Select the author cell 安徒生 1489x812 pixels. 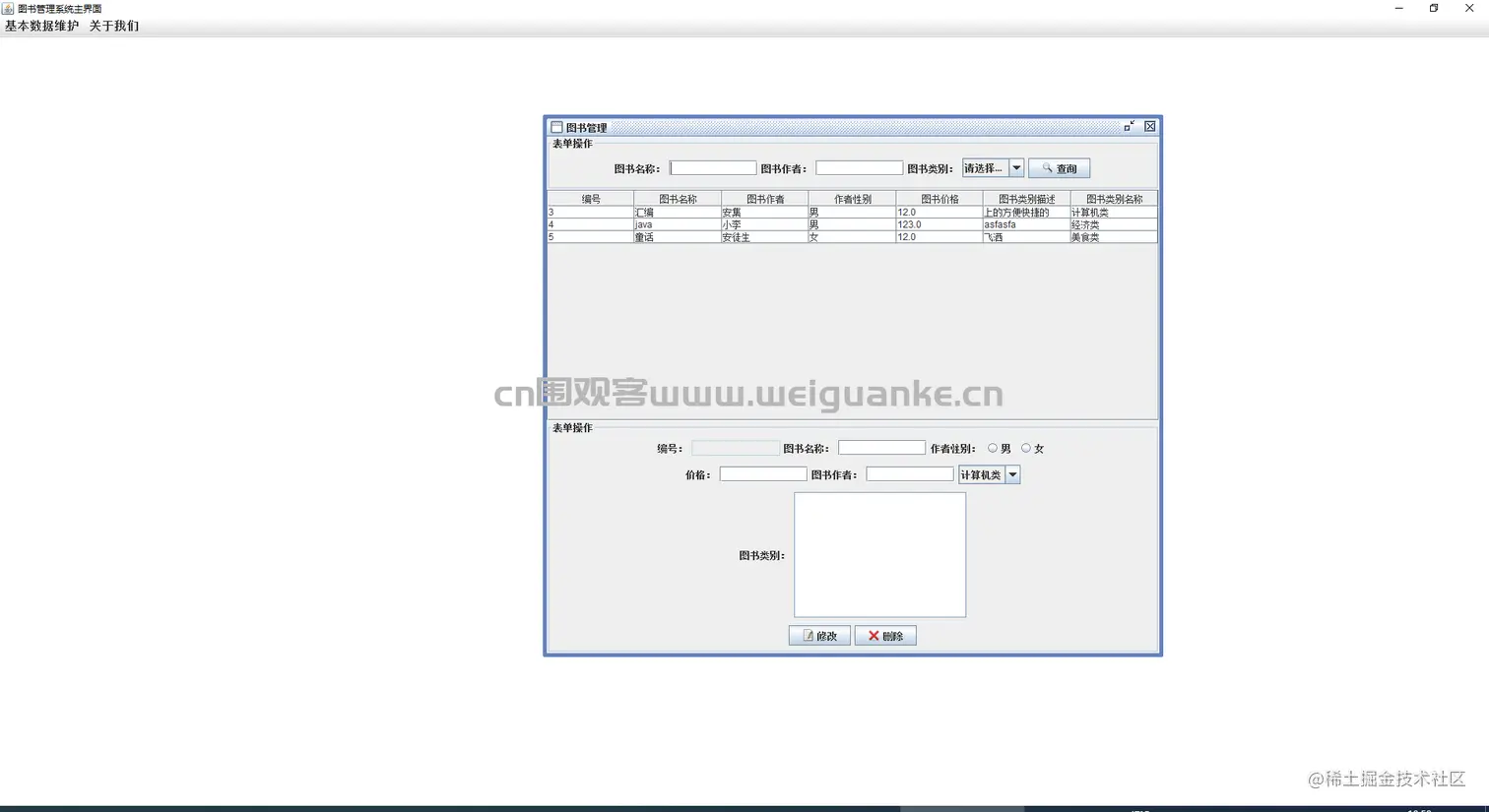coord(765,237)
